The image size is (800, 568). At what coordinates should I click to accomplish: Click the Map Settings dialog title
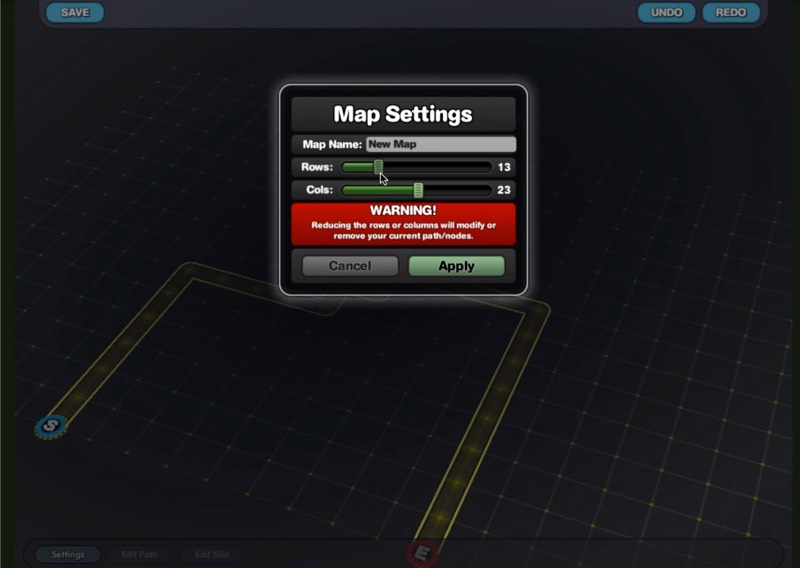click(403, 114)
